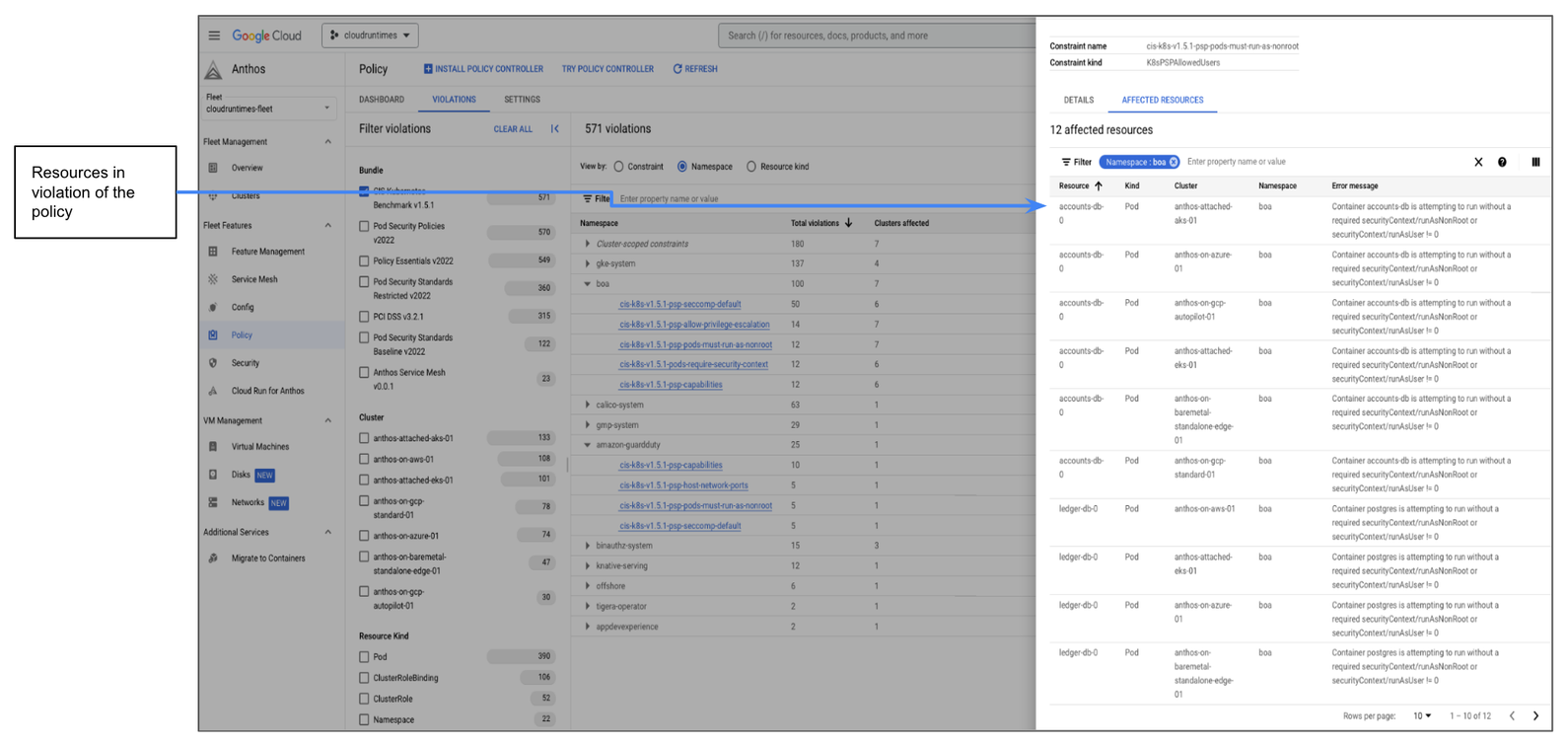Check the Pod Security Policies v2022 checkbox
Screen dimensions: 1568x743
point(364,227)
